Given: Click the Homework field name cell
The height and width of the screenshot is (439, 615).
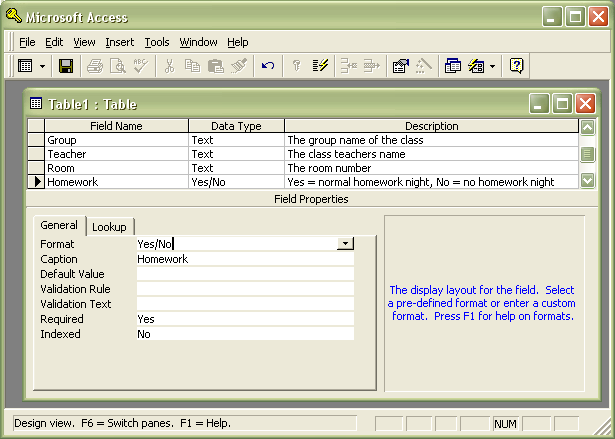Looking at the screenshot, I should tap(116, 182).
